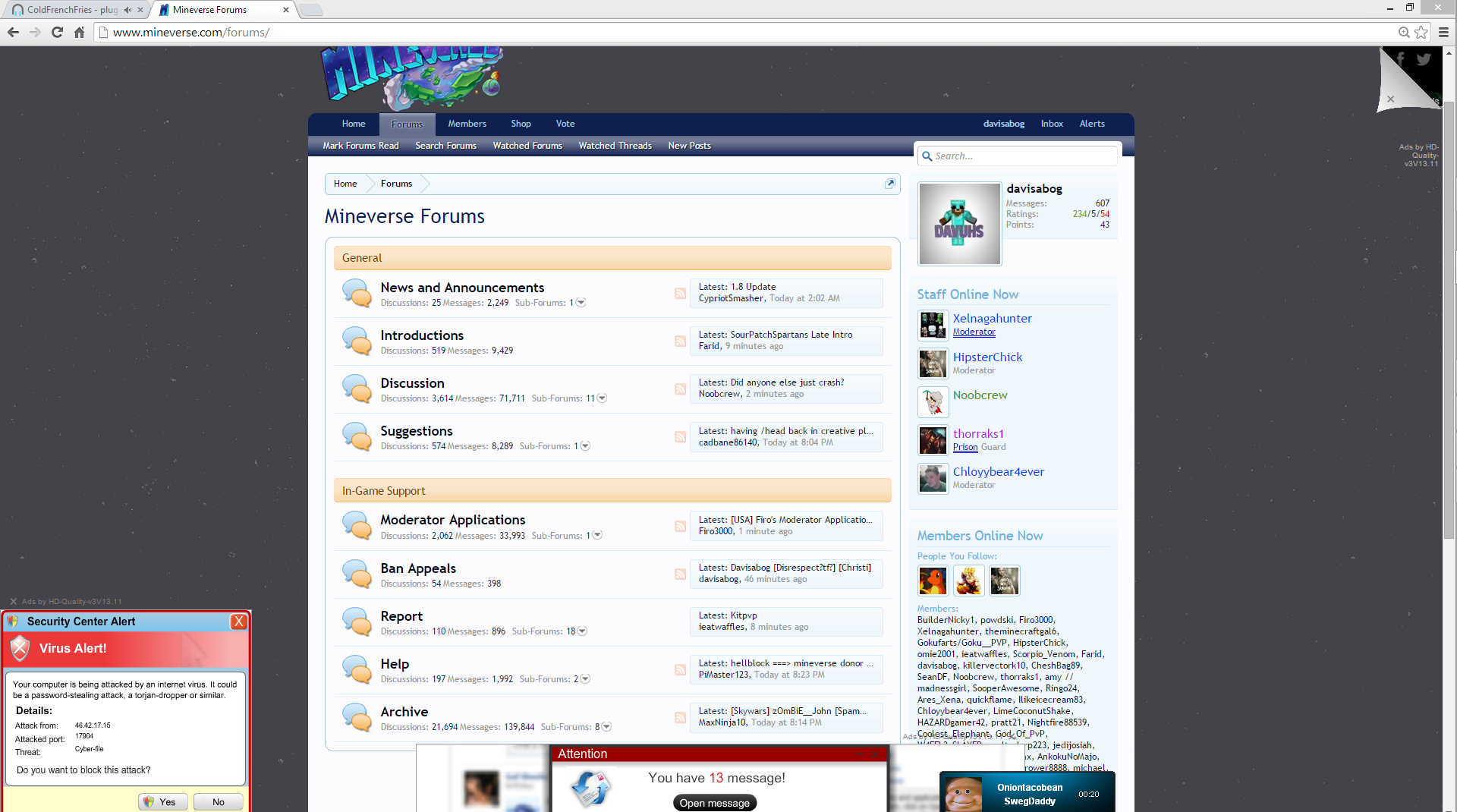Viewport: 1457px width, 812px height.
Task: Open the Moderator Applications forum
Action: point(453,520)
